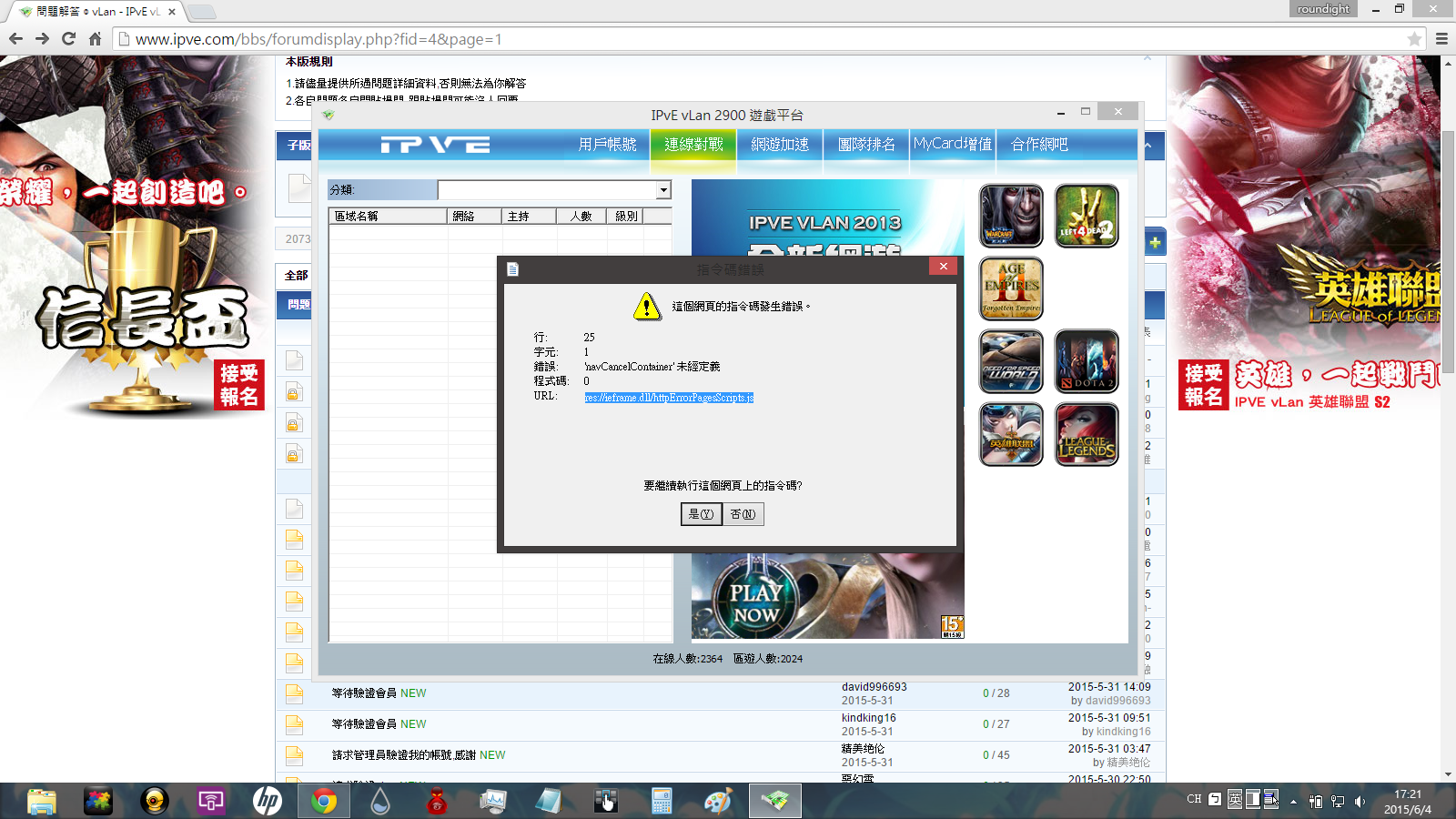Expand the 分類 category dropdown
The height and width of the screenshot is (819, 1456).
[x=663, y=190]
